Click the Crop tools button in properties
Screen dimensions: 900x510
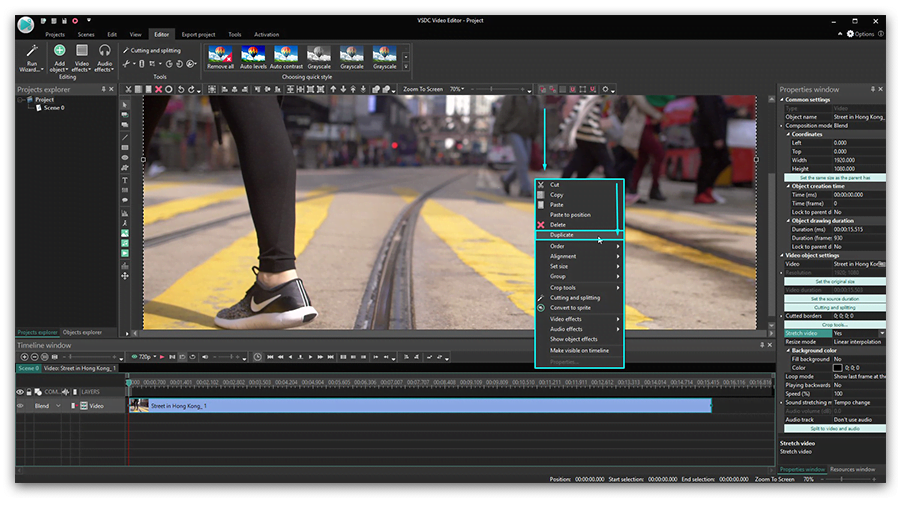(835, 325)
